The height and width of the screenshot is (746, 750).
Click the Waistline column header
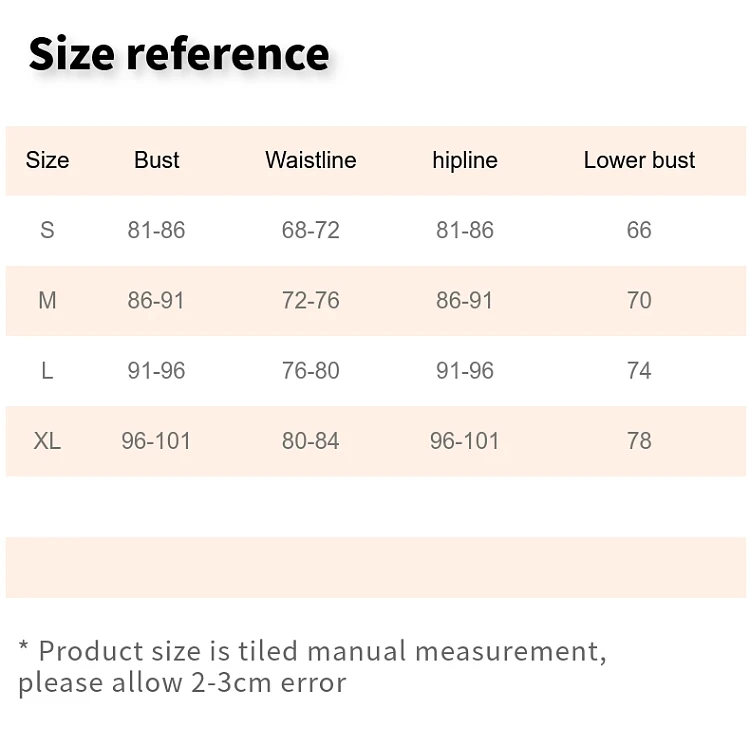pos(311,160)
